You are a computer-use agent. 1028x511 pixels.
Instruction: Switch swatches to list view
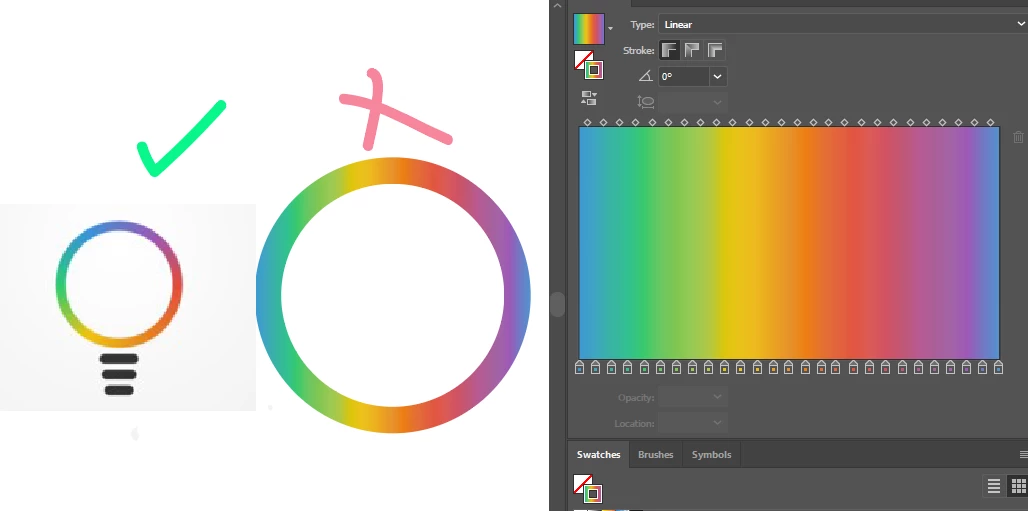pos(994,486)
